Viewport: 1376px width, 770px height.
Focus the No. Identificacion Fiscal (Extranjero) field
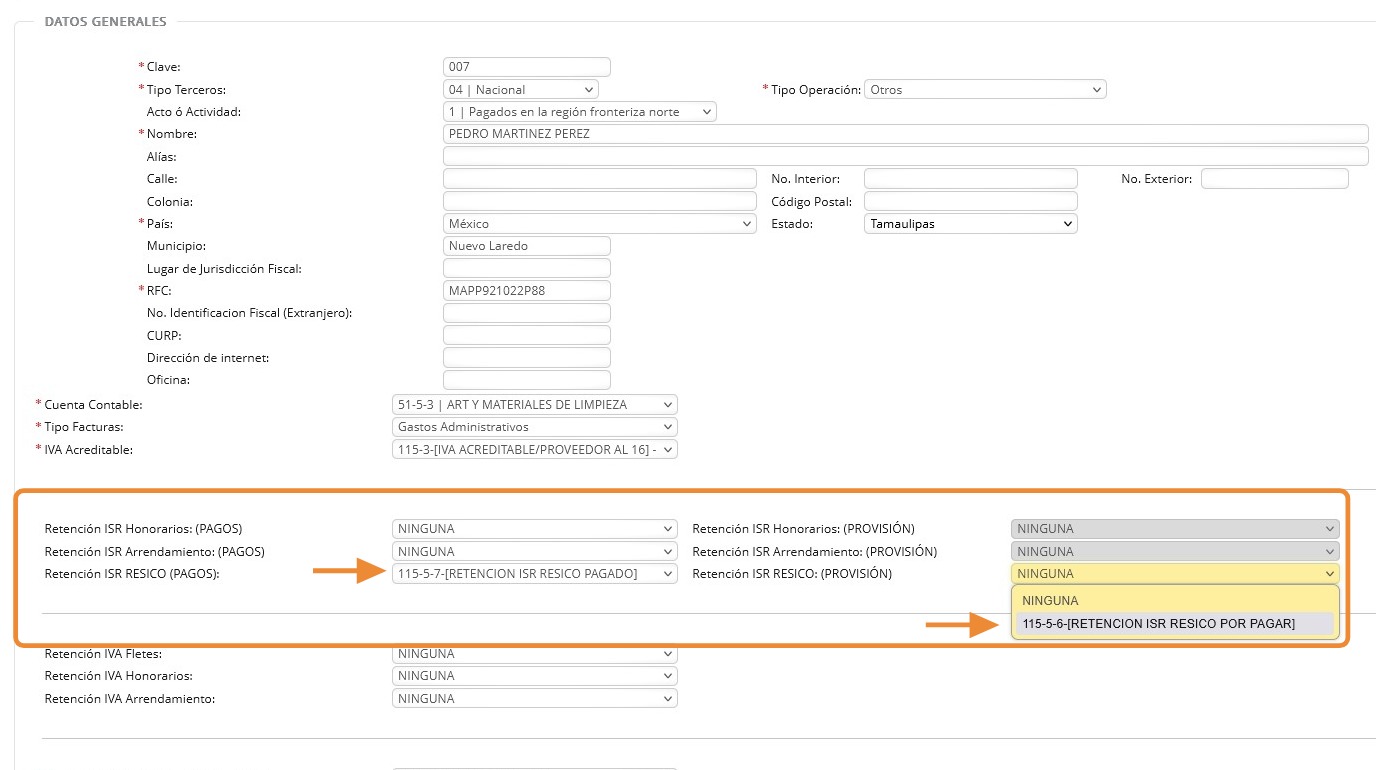click(x=527, y=313)
